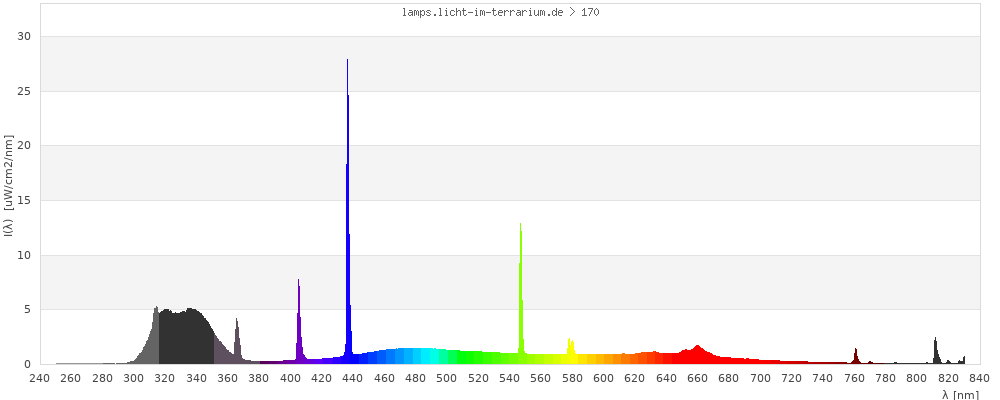The image size is (1000, 400).
Task: Click the x-axis tick label '320'
Action: tap(165, 378)
